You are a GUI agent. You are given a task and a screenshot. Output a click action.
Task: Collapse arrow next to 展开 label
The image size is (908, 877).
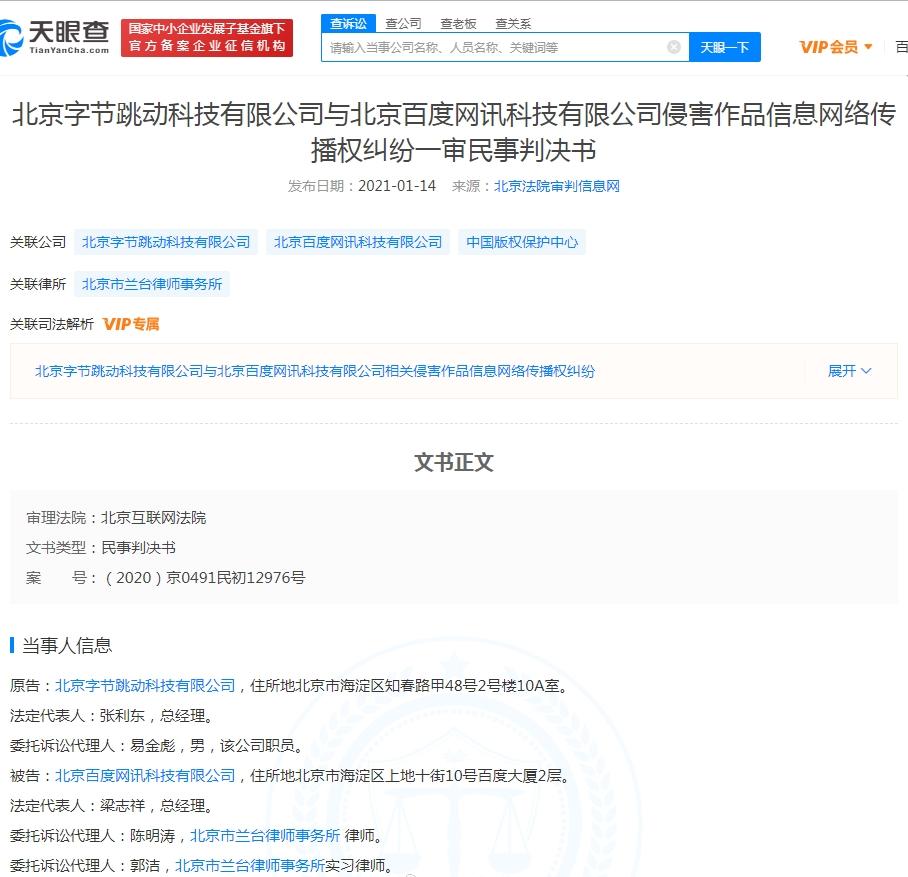click(x=866, y=371)
